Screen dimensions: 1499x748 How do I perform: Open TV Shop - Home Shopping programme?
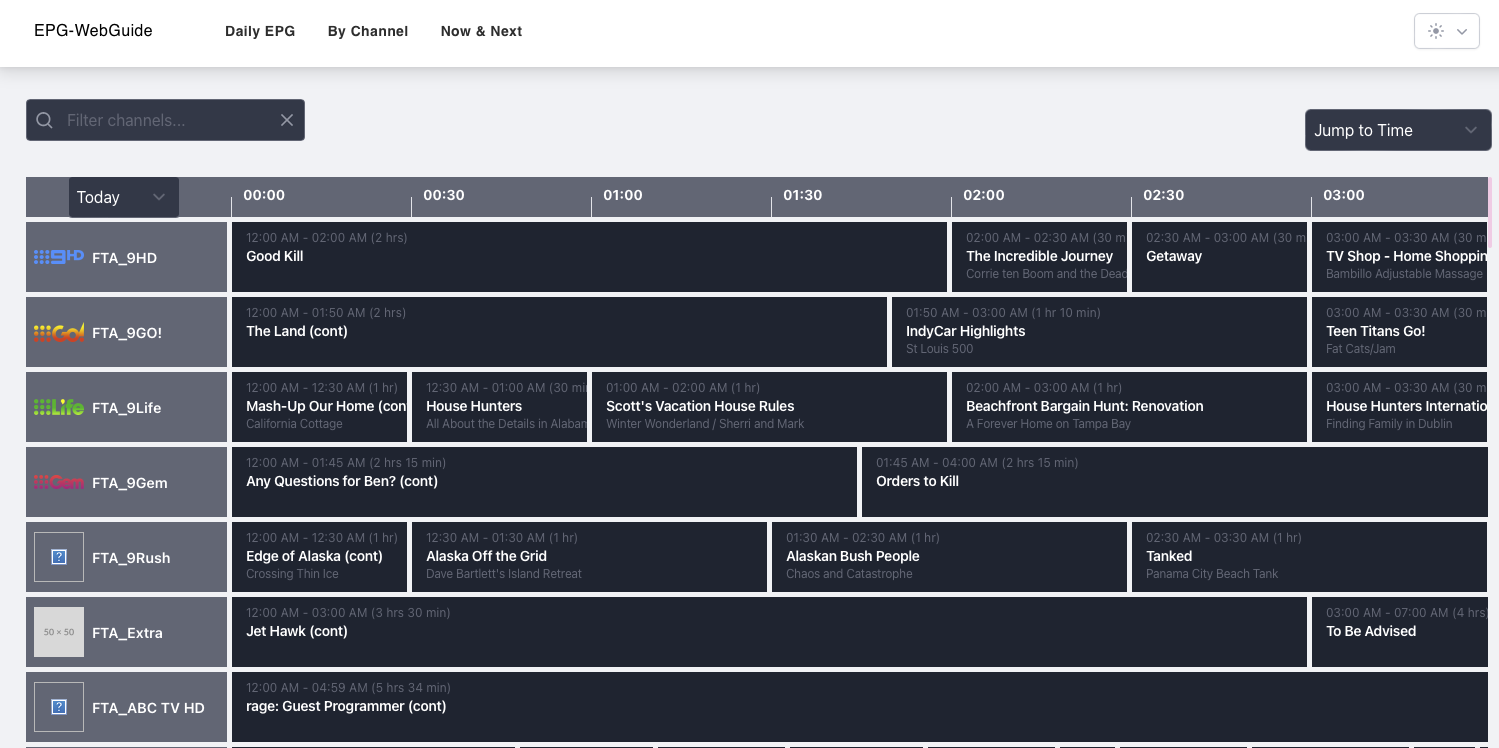[x=1399, y=257]
